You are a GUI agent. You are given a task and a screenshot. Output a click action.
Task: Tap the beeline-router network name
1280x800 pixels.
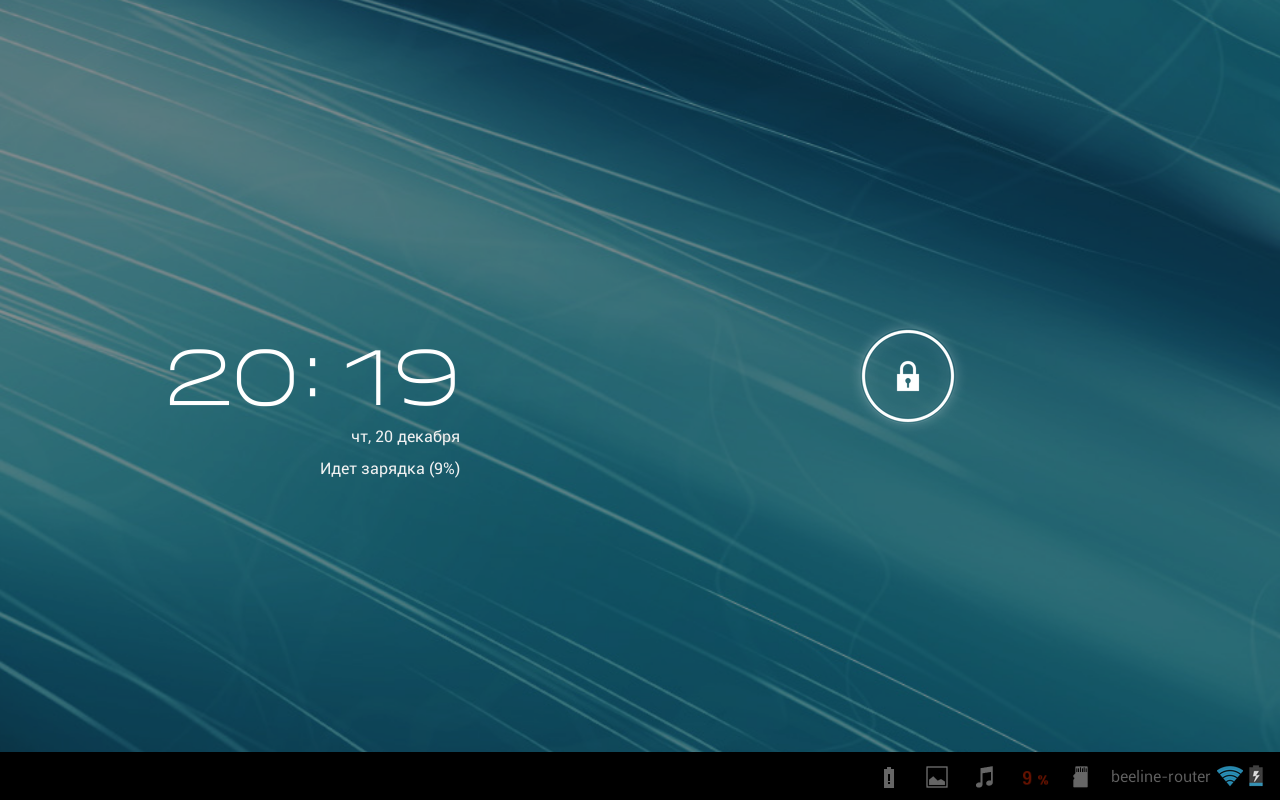[1160, 777]
